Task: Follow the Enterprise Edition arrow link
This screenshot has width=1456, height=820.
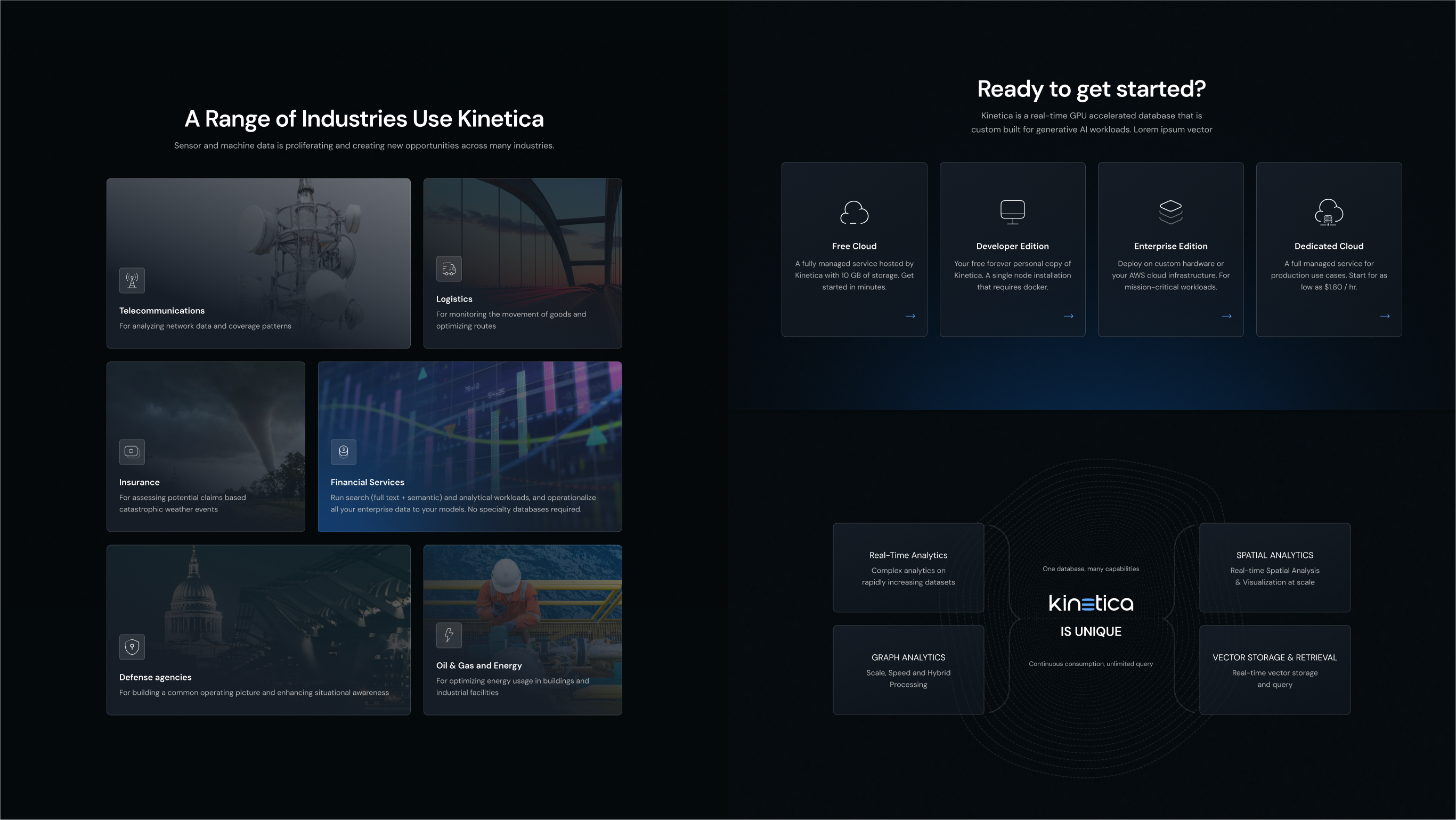Action: tap(1226, 316)
